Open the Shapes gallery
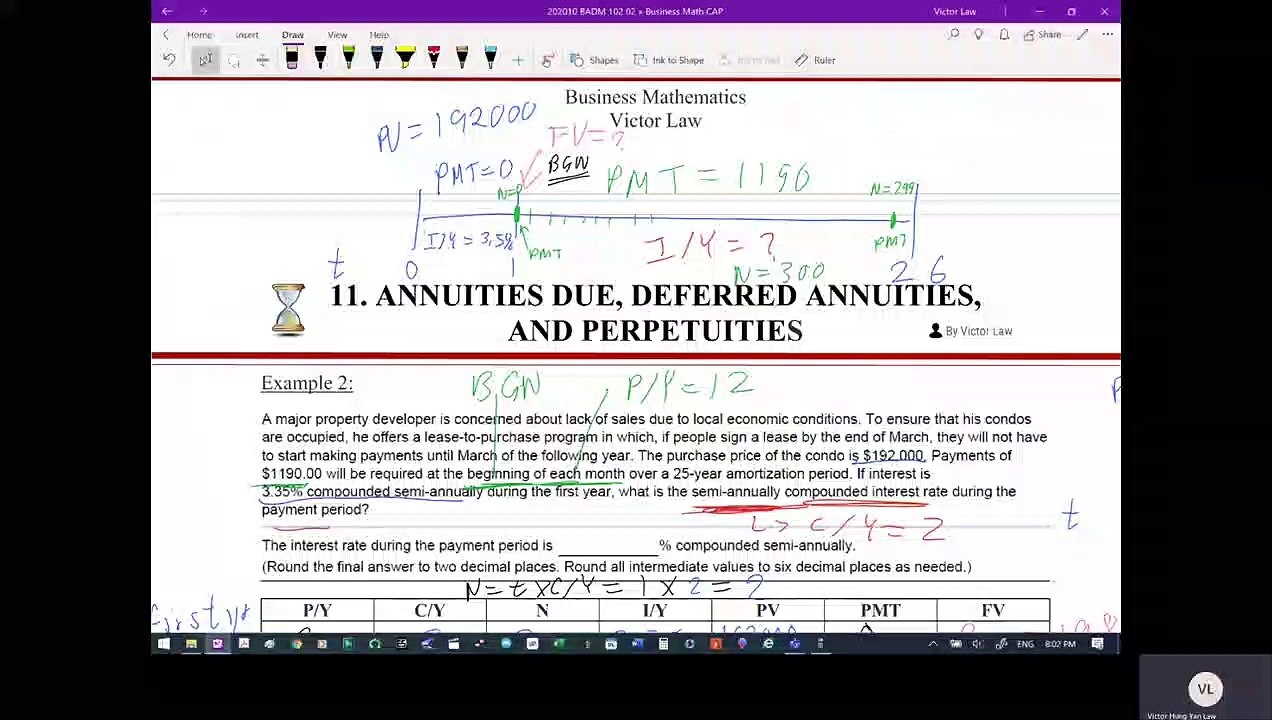 (x=594, y=60)
